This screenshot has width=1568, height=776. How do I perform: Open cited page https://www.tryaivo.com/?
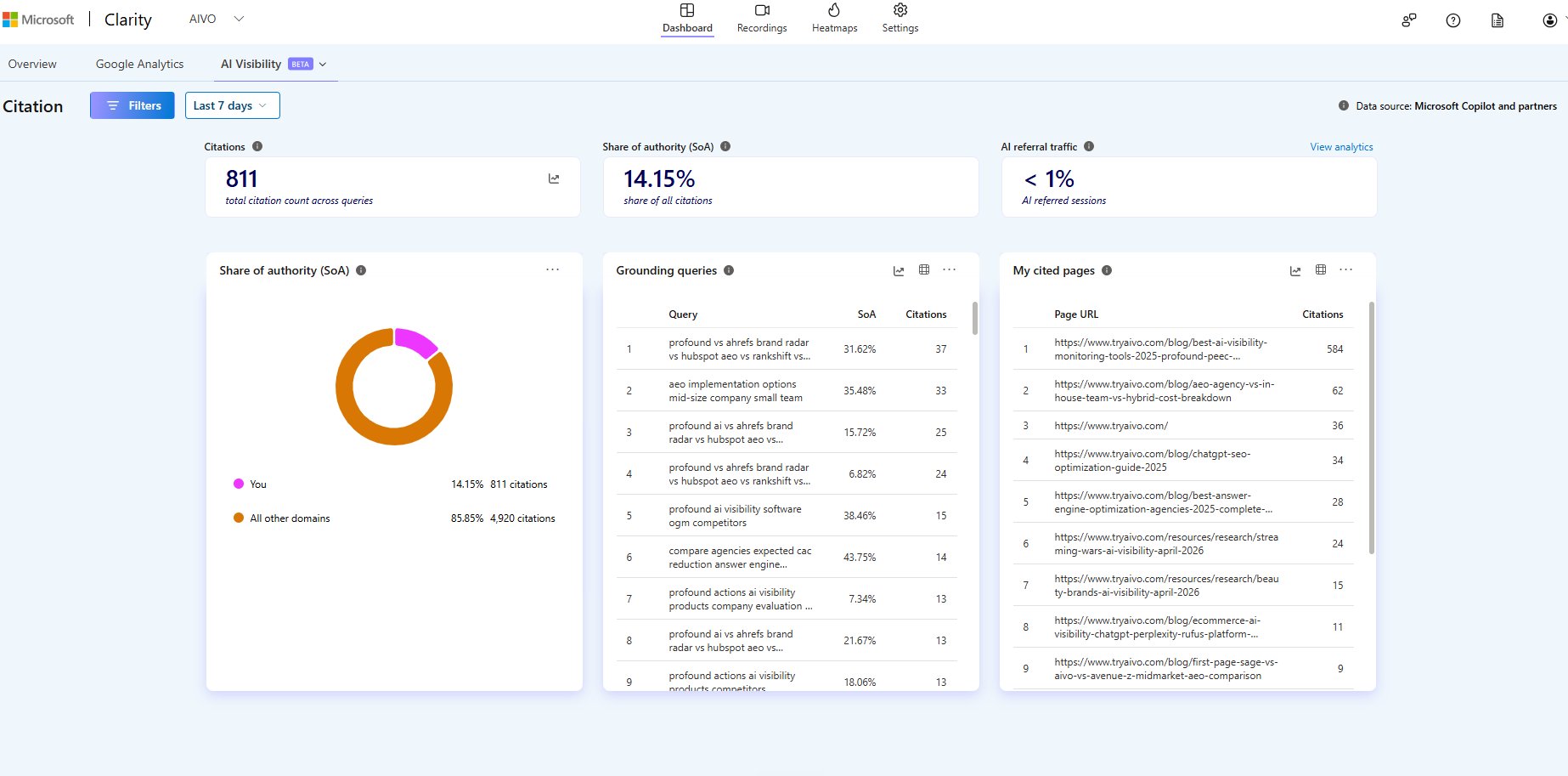[x=1111, y=426]
